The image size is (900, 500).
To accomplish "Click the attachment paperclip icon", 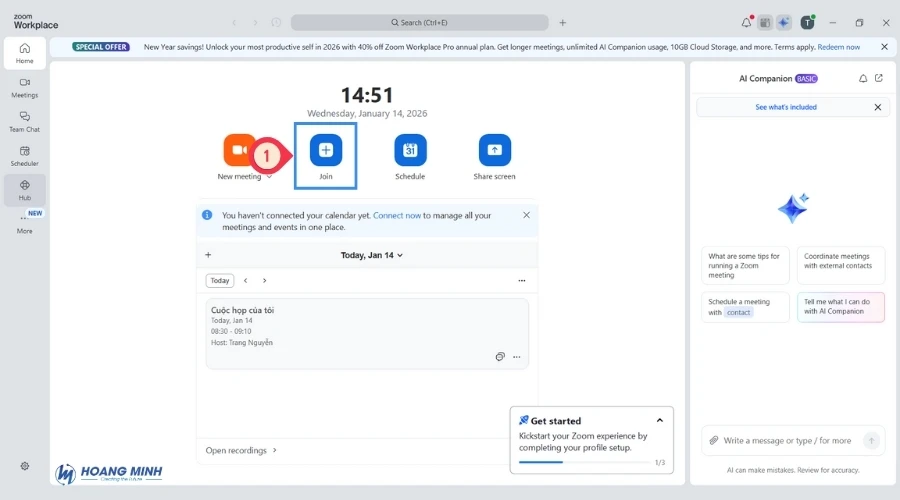I will tap(713, 440).
